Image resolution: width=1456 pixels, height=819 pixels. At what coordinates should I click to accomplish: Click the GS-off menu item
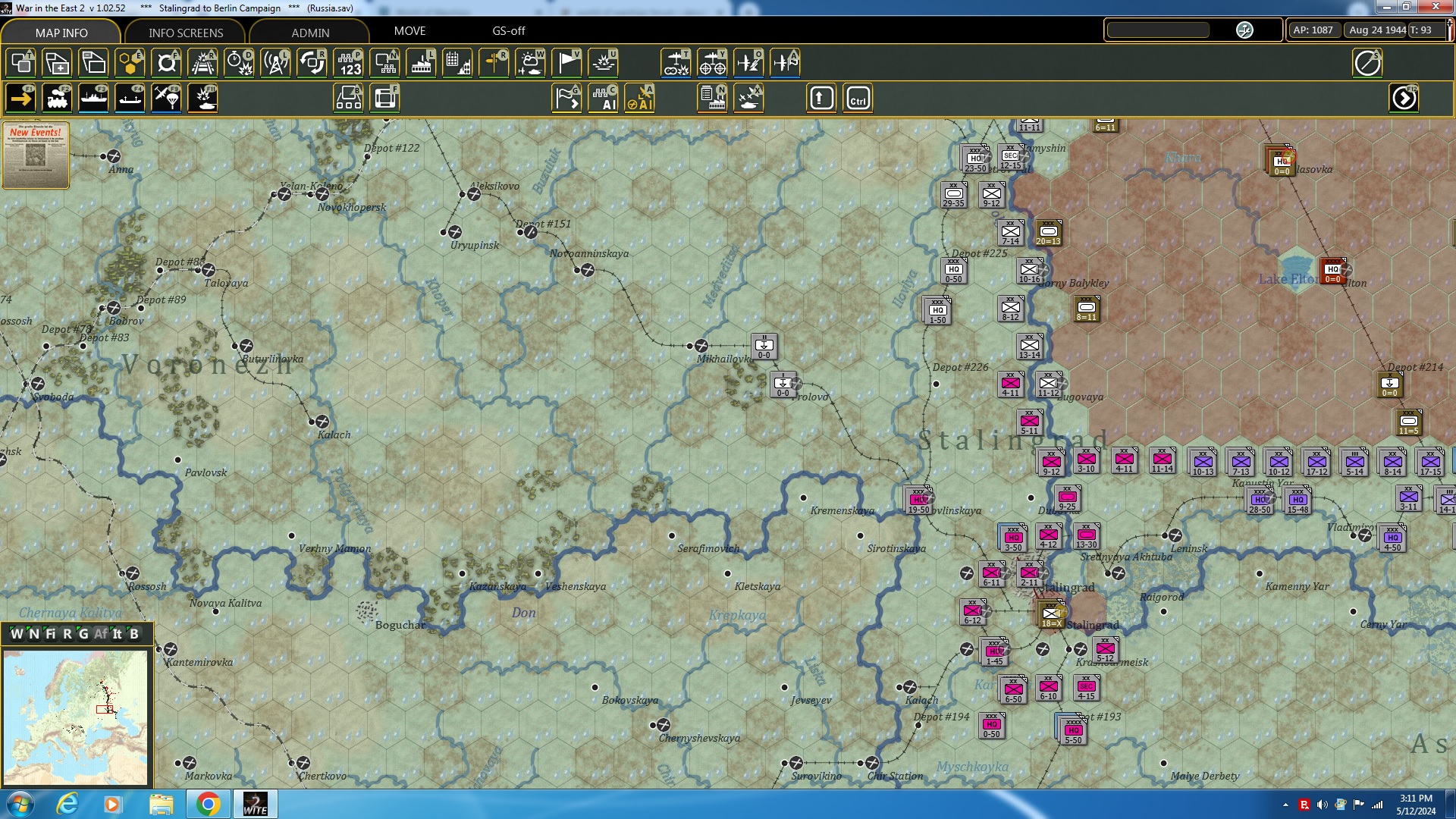pyautogui.click(x=508, y=30)
